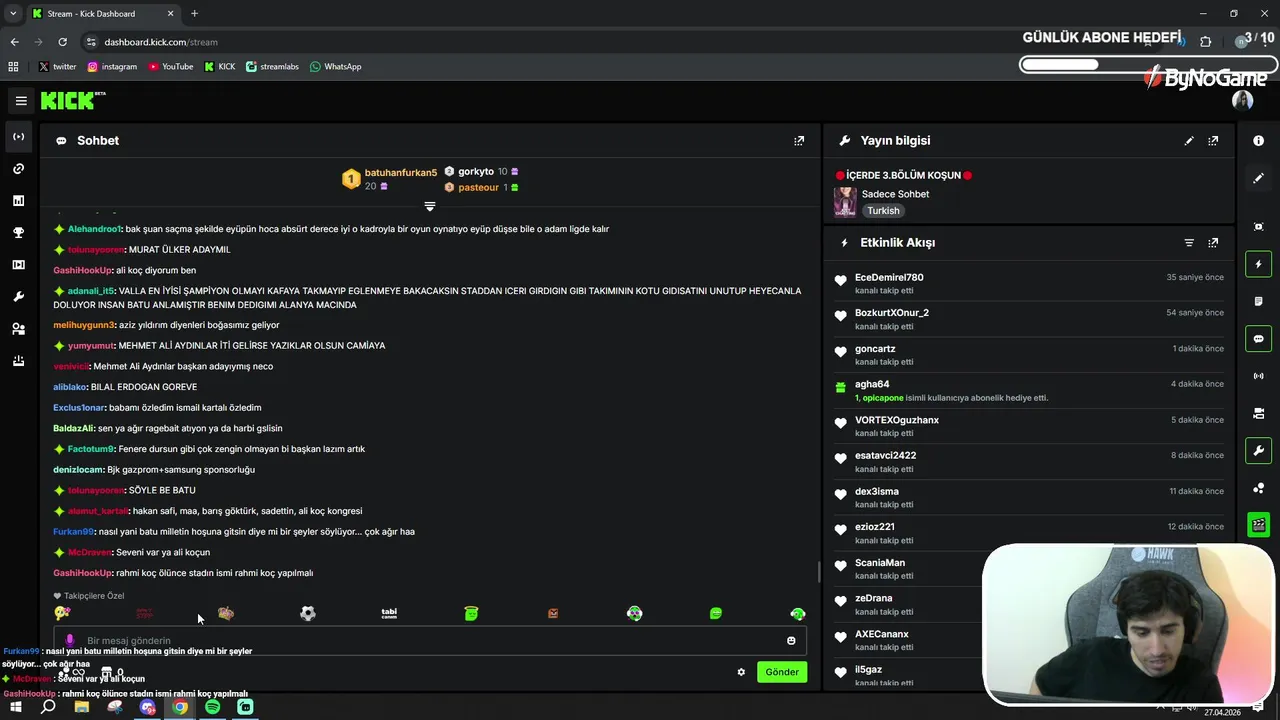The width and height of the screenshot is (1280, 720).
Task: Pop out the Yayın bilgisi panel
Action: (1213, 141)
